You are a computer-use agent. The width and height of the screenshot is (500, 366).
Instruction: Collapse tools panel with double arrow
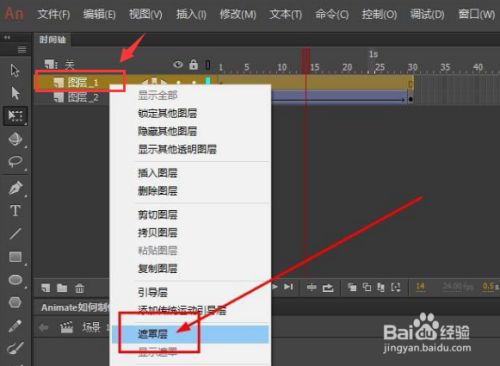(7, 37)
